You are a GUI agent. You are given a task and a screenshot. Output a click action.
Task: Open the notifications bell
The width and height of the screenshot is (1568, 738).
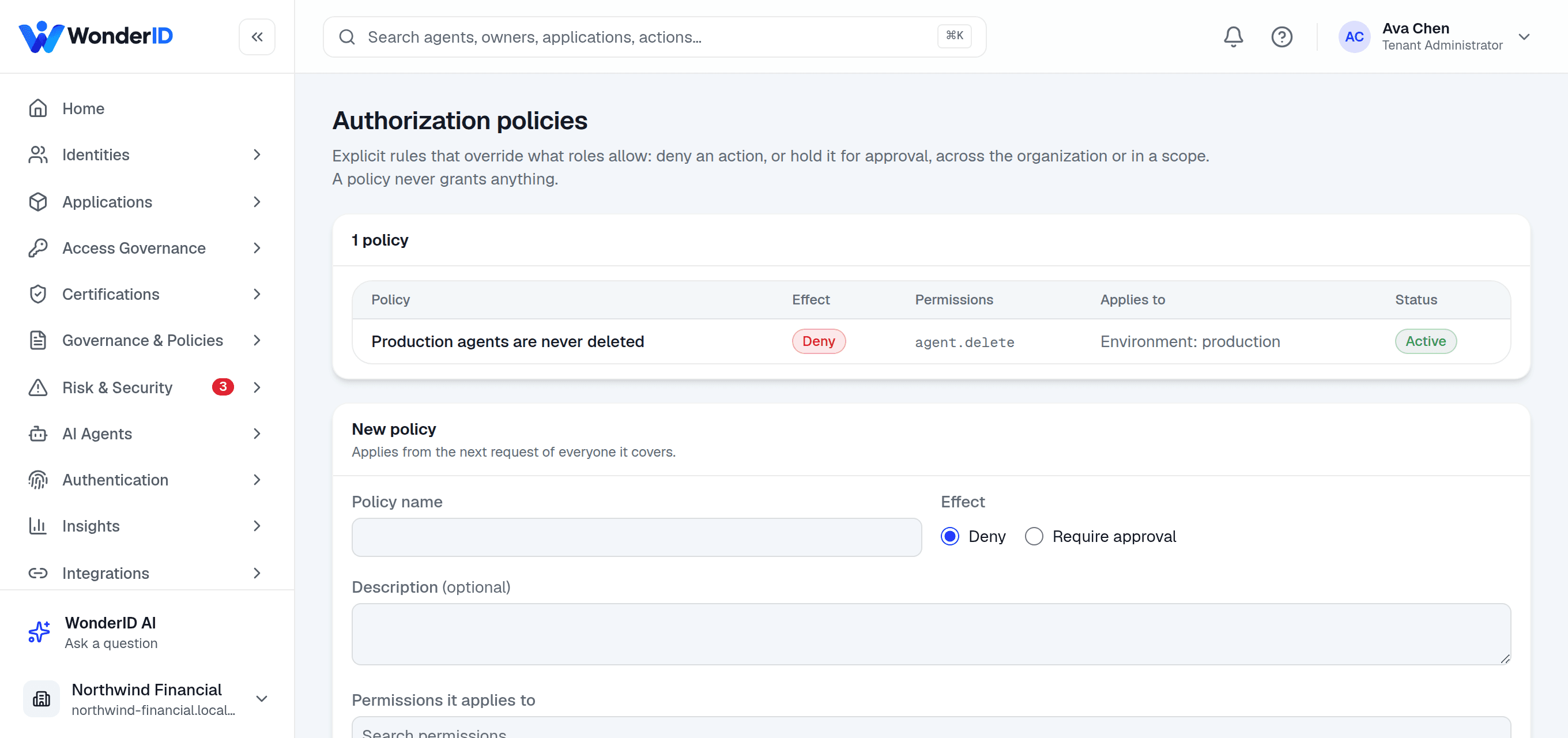pos(1233,37)
